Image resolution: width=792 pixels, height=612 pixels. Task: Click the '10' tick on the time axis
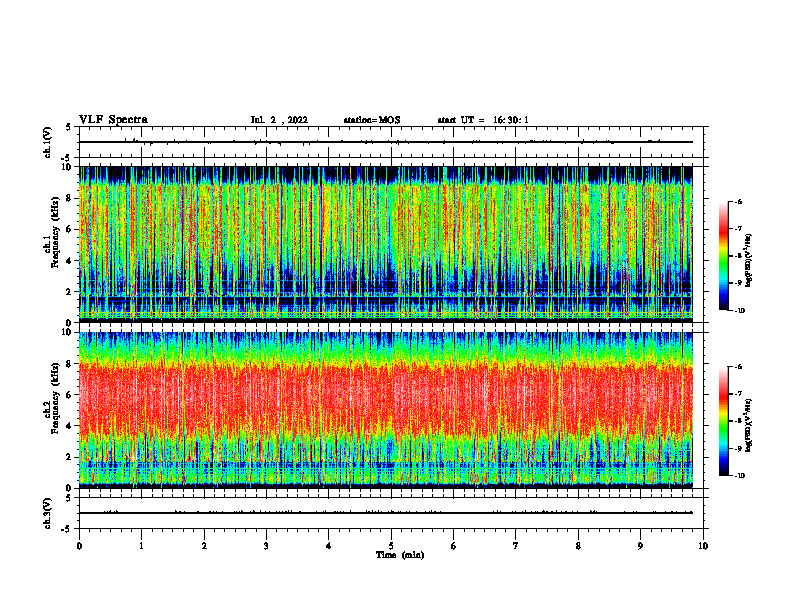coord(703,546)
